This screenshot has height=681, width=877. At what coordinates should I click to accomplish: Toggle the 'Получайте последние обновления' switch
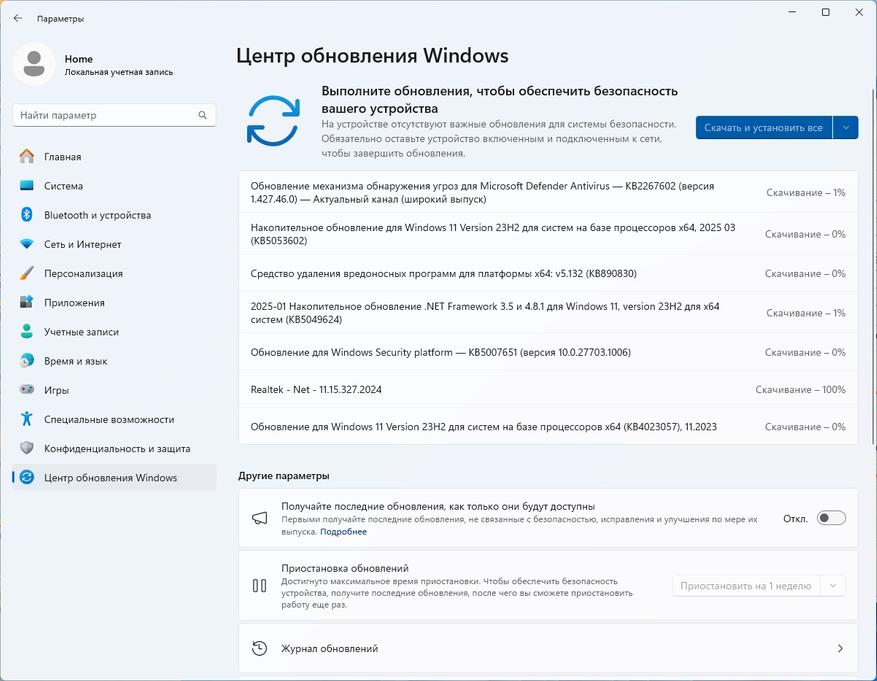point(831,518)
